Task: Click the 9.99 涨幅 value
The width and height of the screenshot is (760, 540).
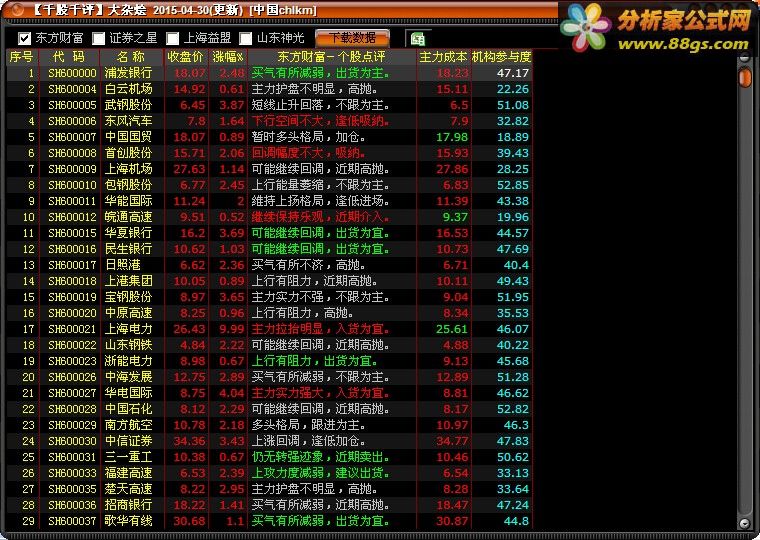Action: [232, 329]
